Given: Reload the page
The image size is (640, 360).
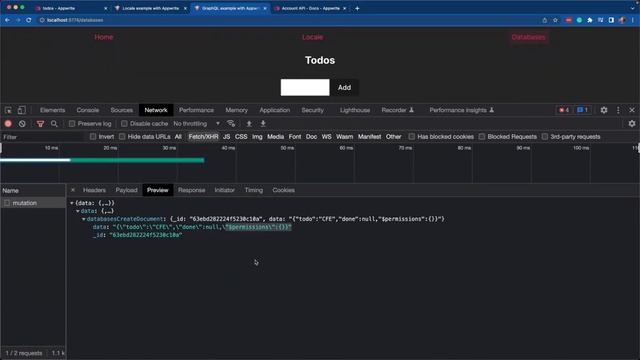Looking at the screenshot, I should 29,20.
